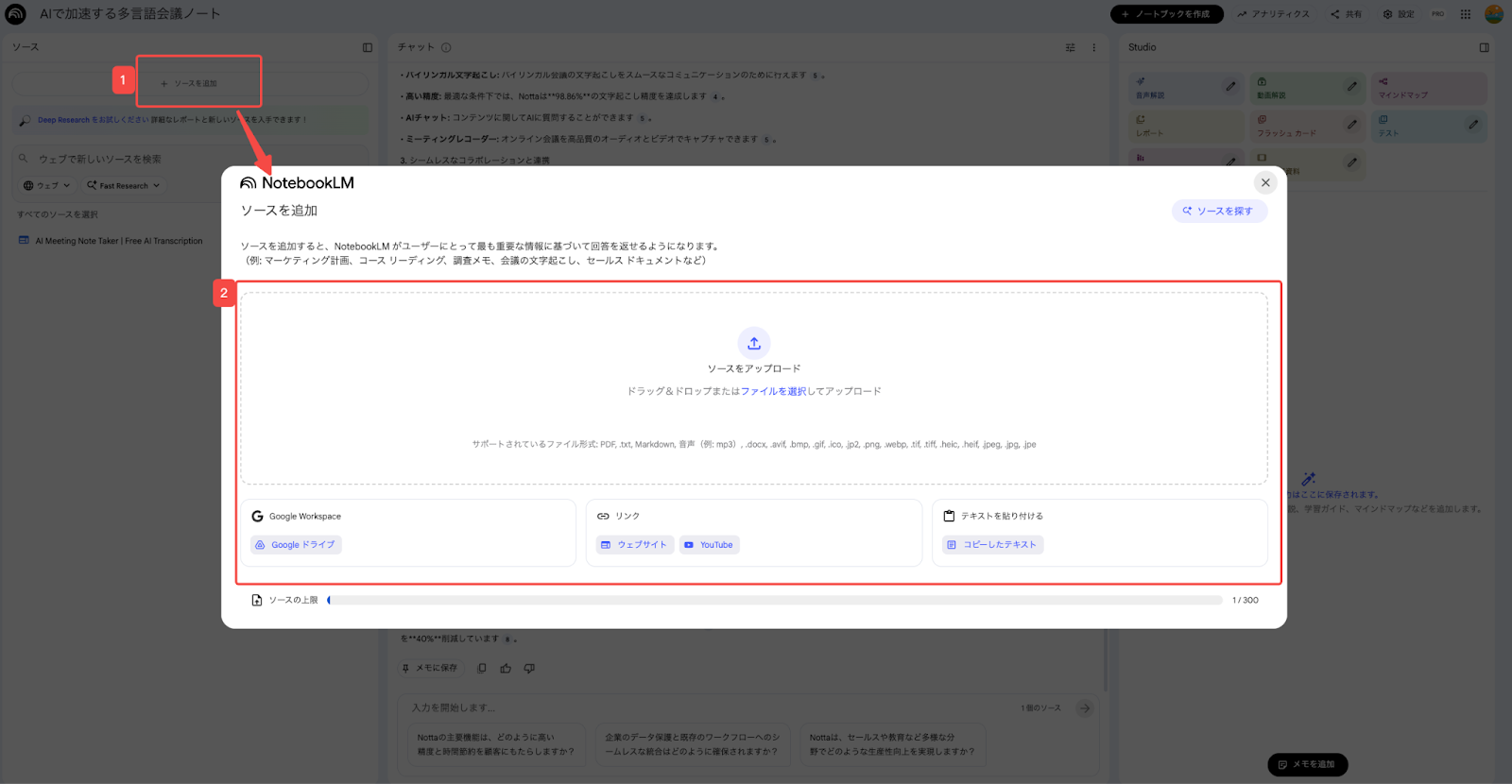Select コピーしたテキスト to paste text
1512x784 pixels.
point(992,545)
